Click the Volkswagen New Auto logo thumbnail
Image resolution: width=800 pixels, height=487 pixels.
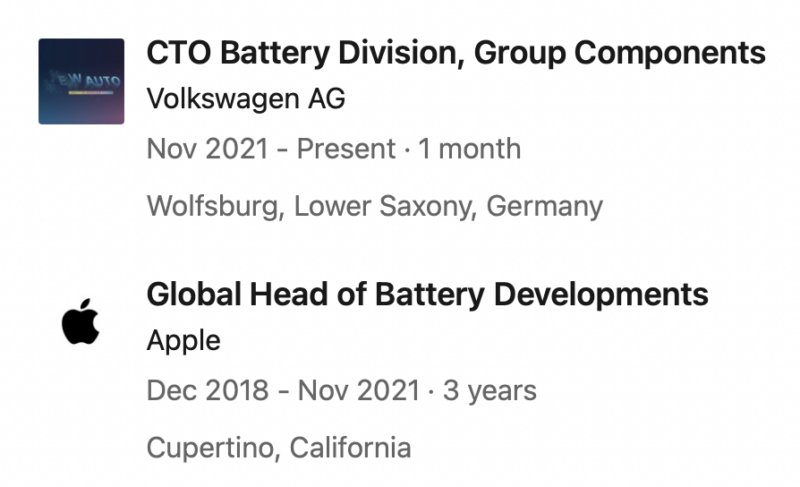[81, 81]
